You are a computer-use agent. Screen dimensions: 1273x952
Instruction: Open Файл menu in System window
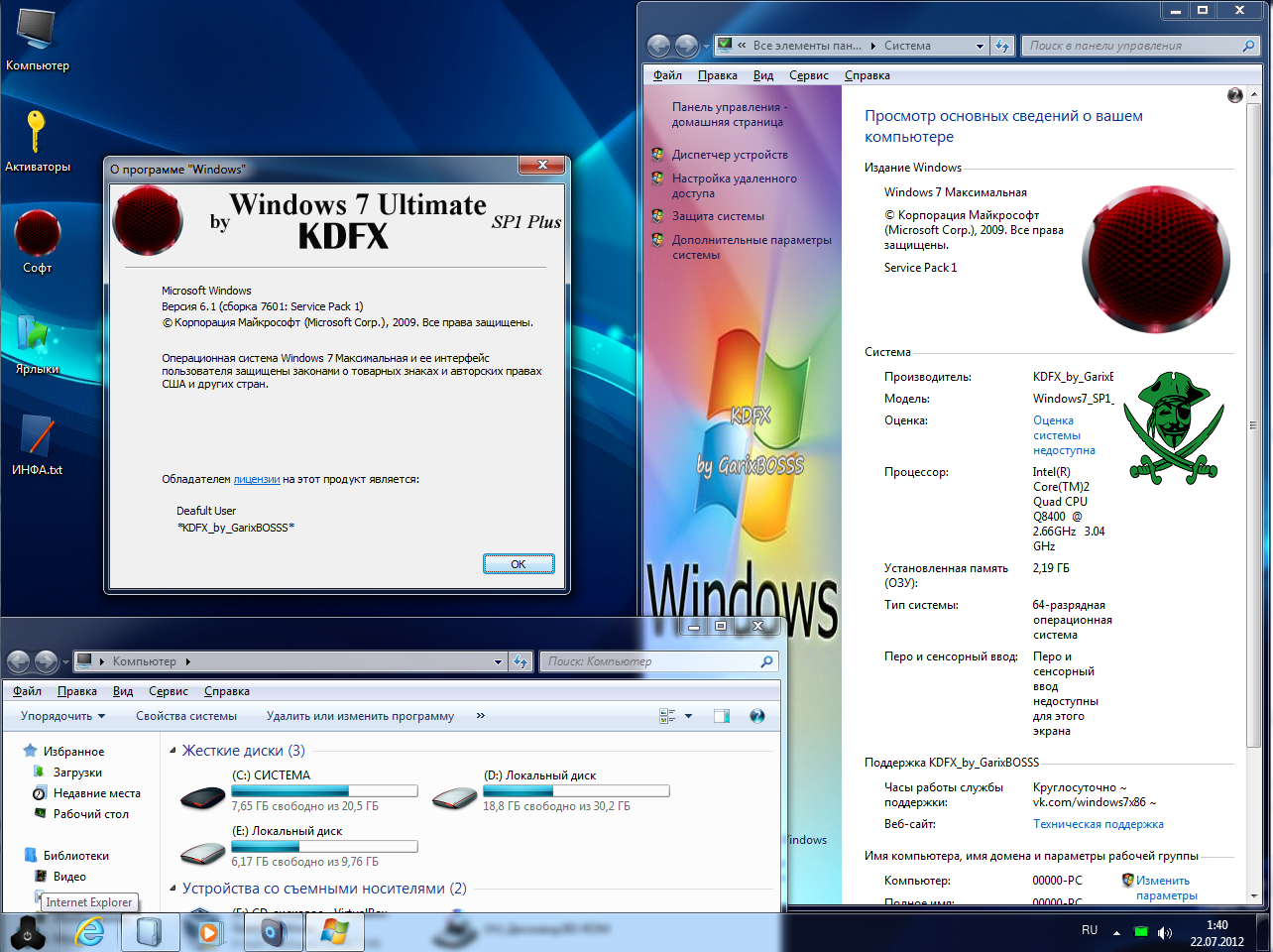667,75
